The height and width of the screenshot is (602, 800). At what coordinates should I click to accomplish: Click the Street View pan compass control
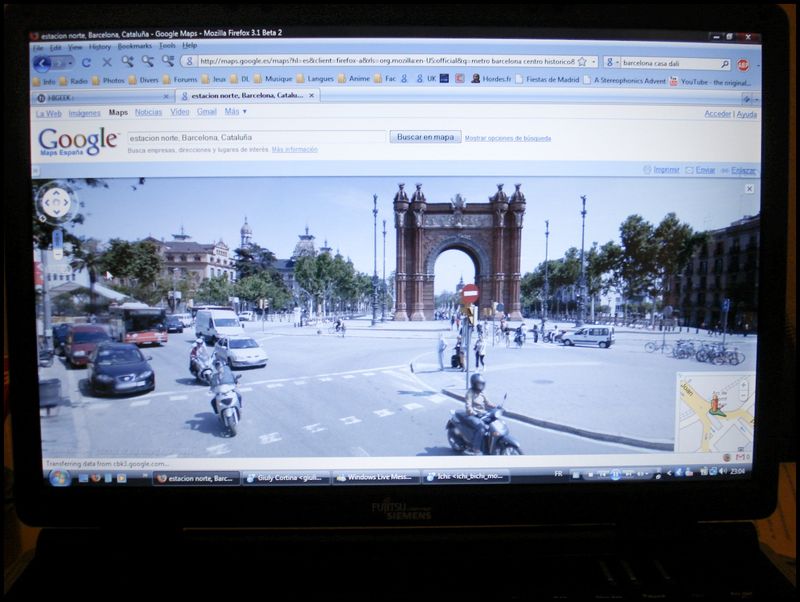[56, 203]
